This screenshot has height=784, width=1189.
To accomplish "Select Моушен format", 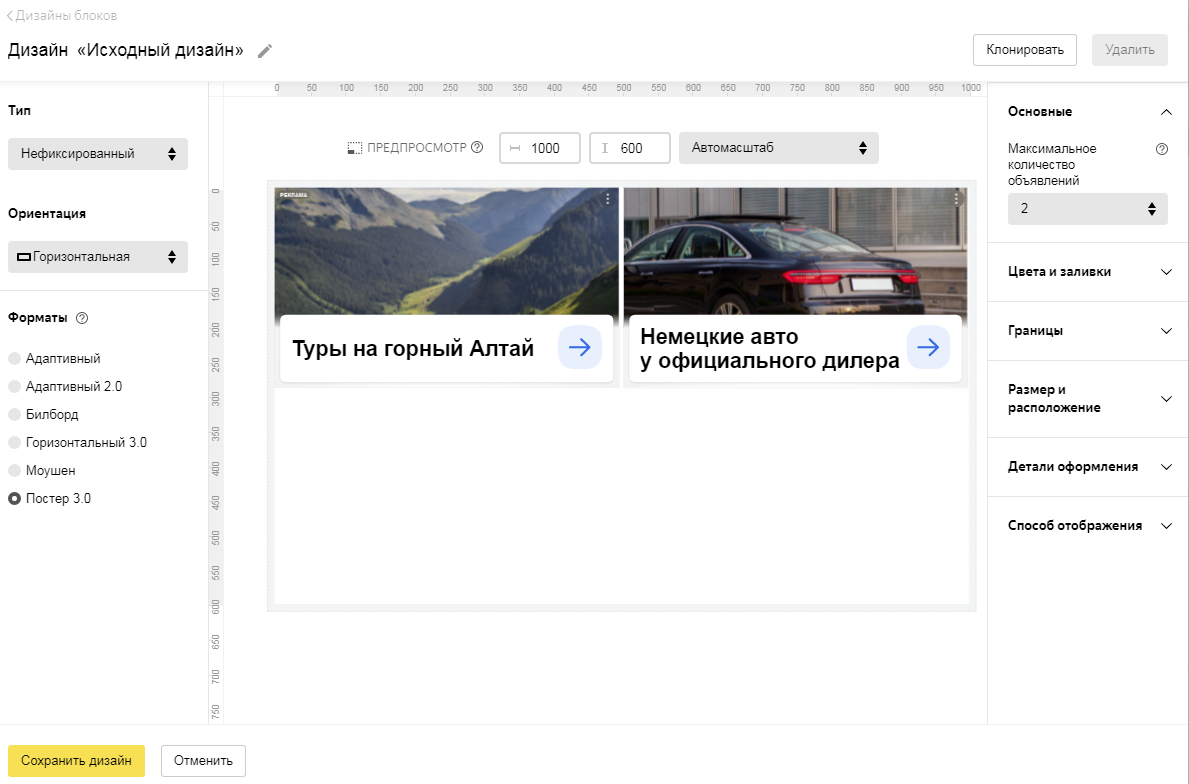I will coord(42,471).
